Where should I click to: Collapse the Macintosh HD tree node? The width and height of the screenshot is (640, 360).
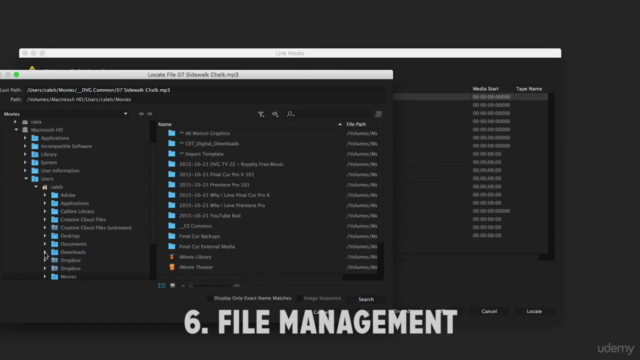(16, 130)
